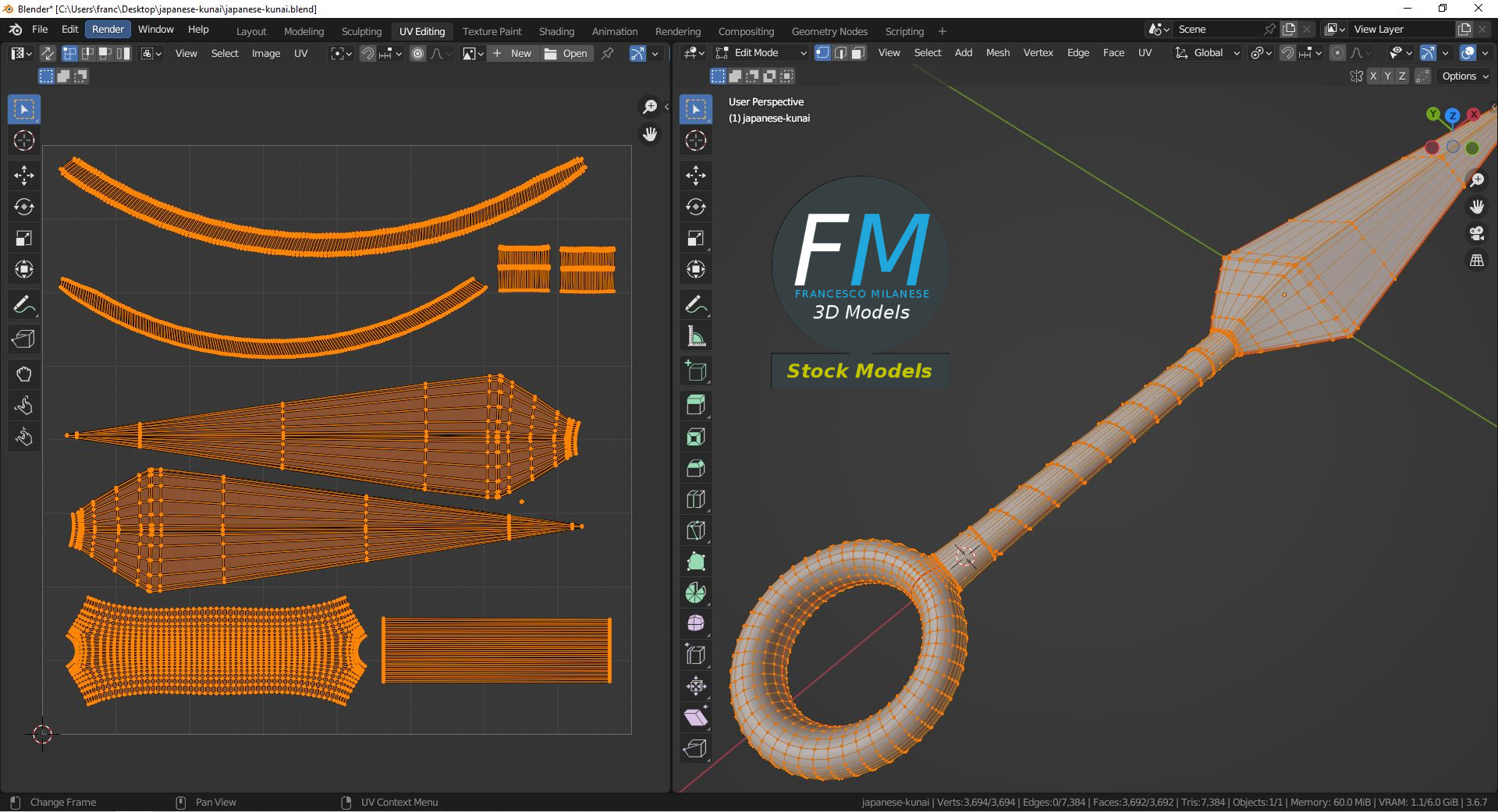This screenshot has width=1498, height=812.
Task: Select the Inset Faces tool
Action: coord(695,437)
